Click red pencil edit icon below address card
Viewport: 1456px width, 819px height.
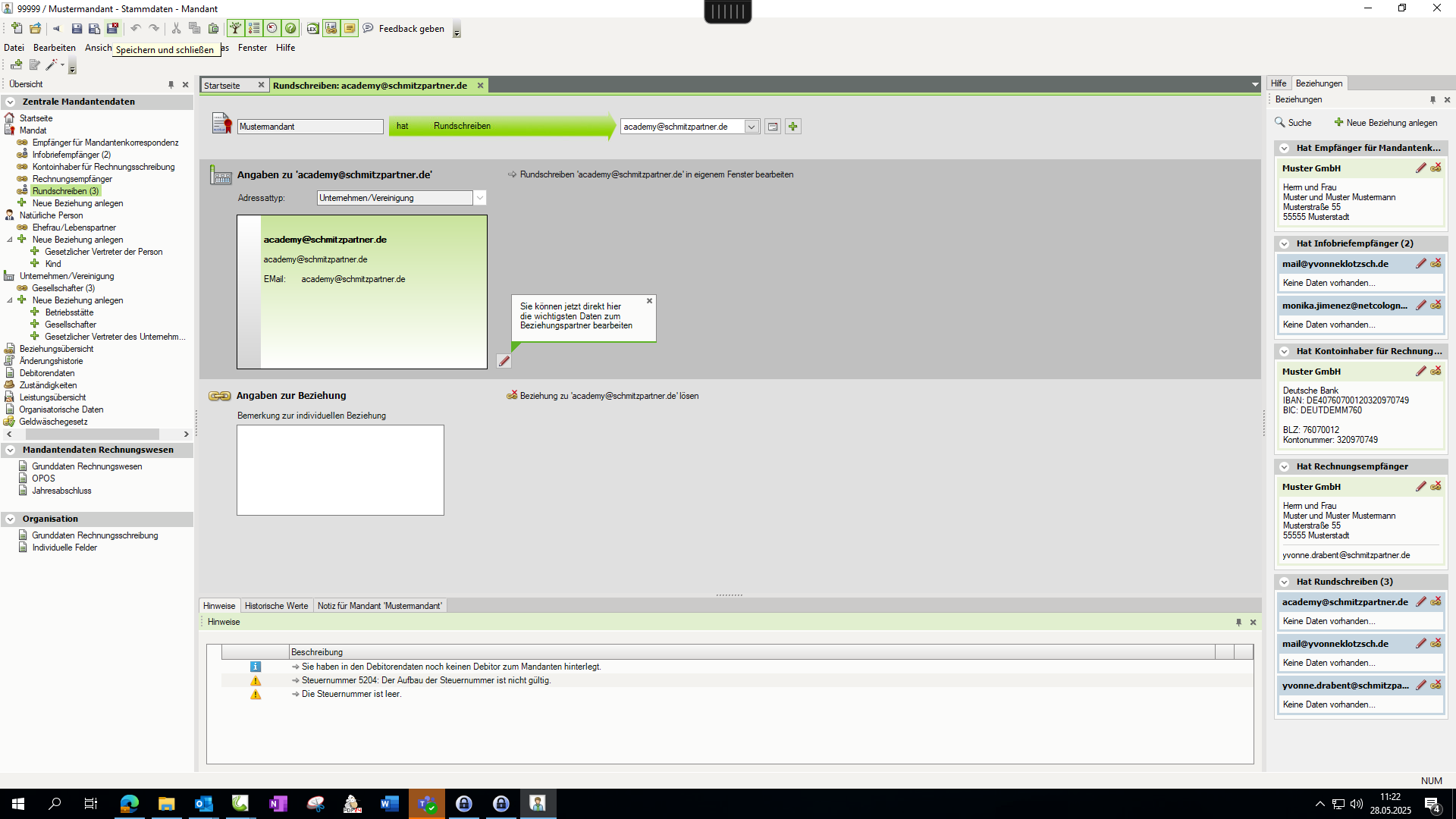tap(504, 362)
